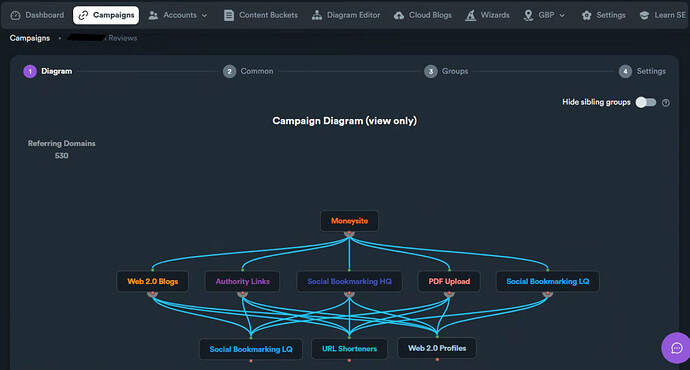
Task: Open Dashboard menu item
Action: pyautogui.click(x=37, y=15)
